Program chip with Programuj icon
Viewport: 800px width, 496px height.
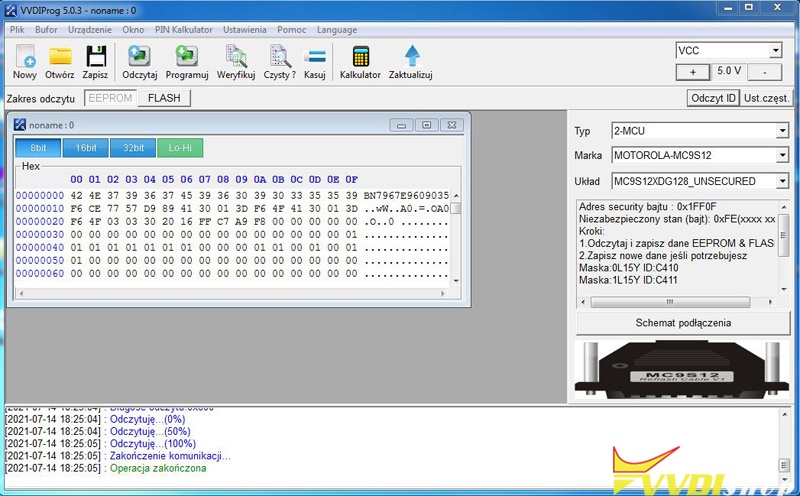[x=187, y=56]
